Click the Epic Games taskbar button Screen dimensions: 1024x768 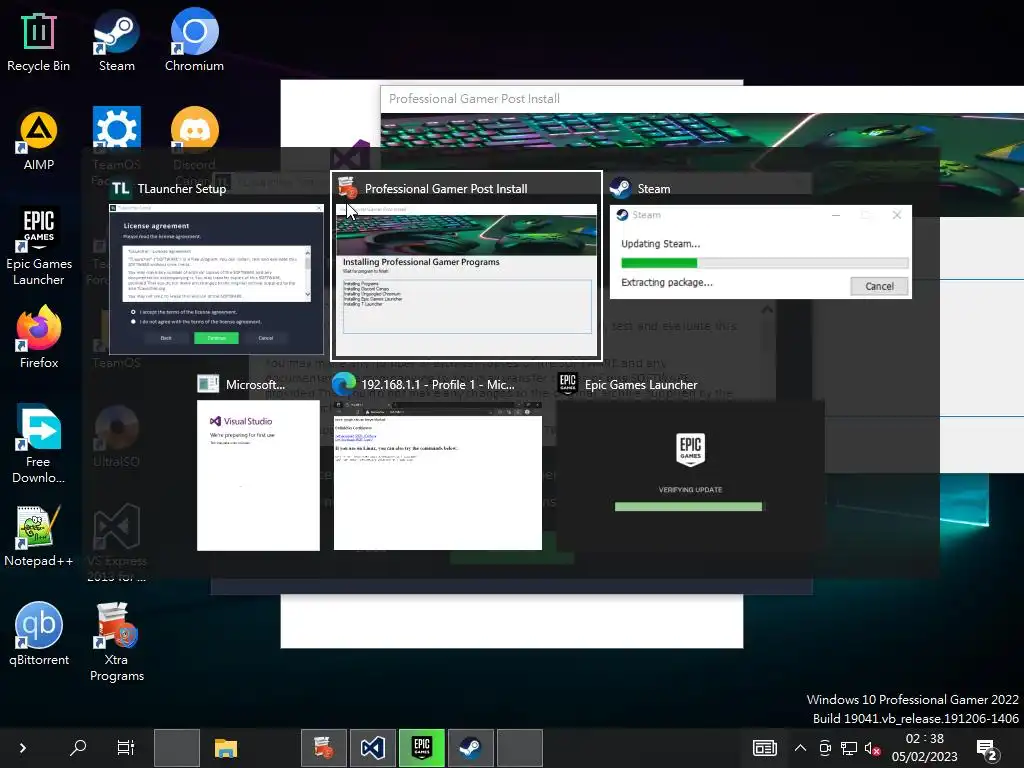point(422,748)
